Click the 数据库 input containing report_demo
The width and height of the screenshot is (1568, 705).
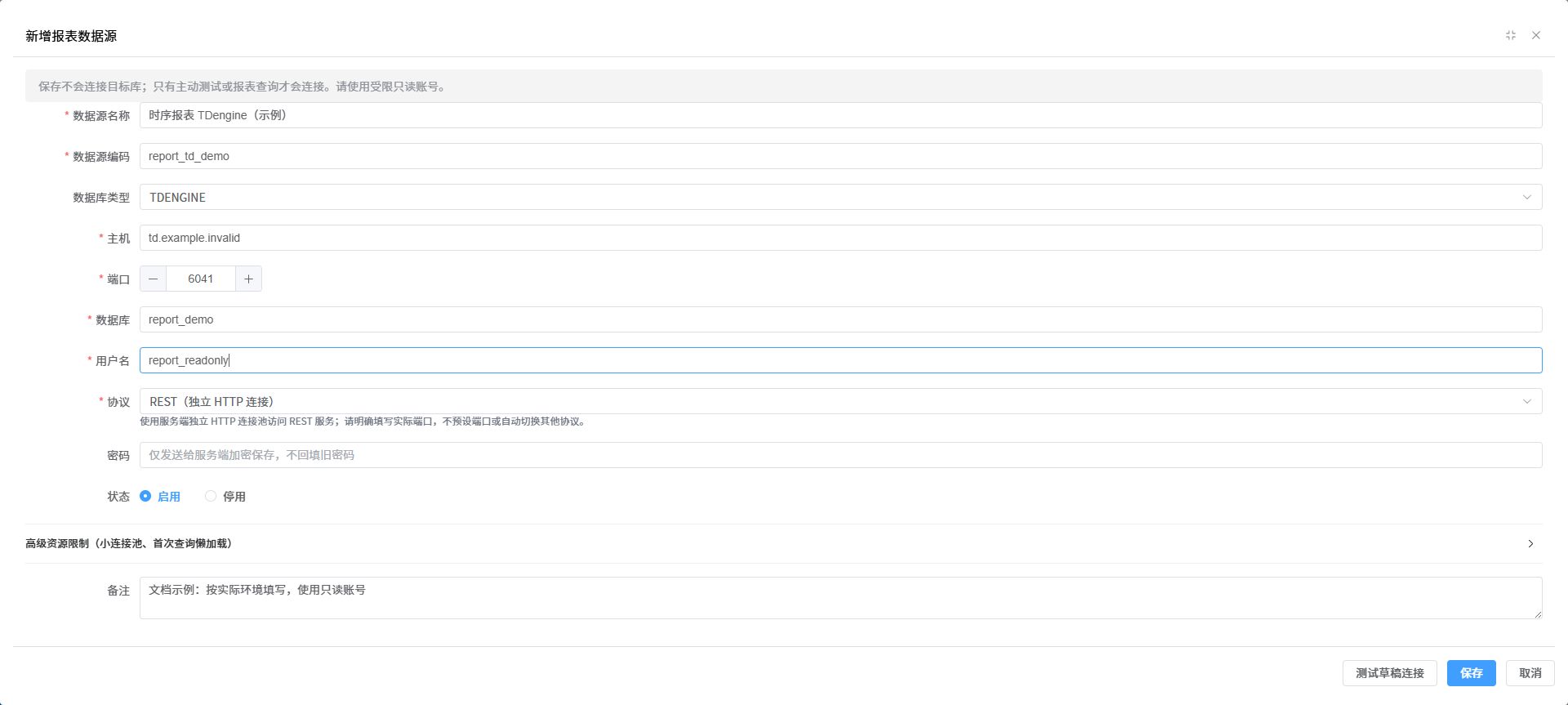click(840, 319)
